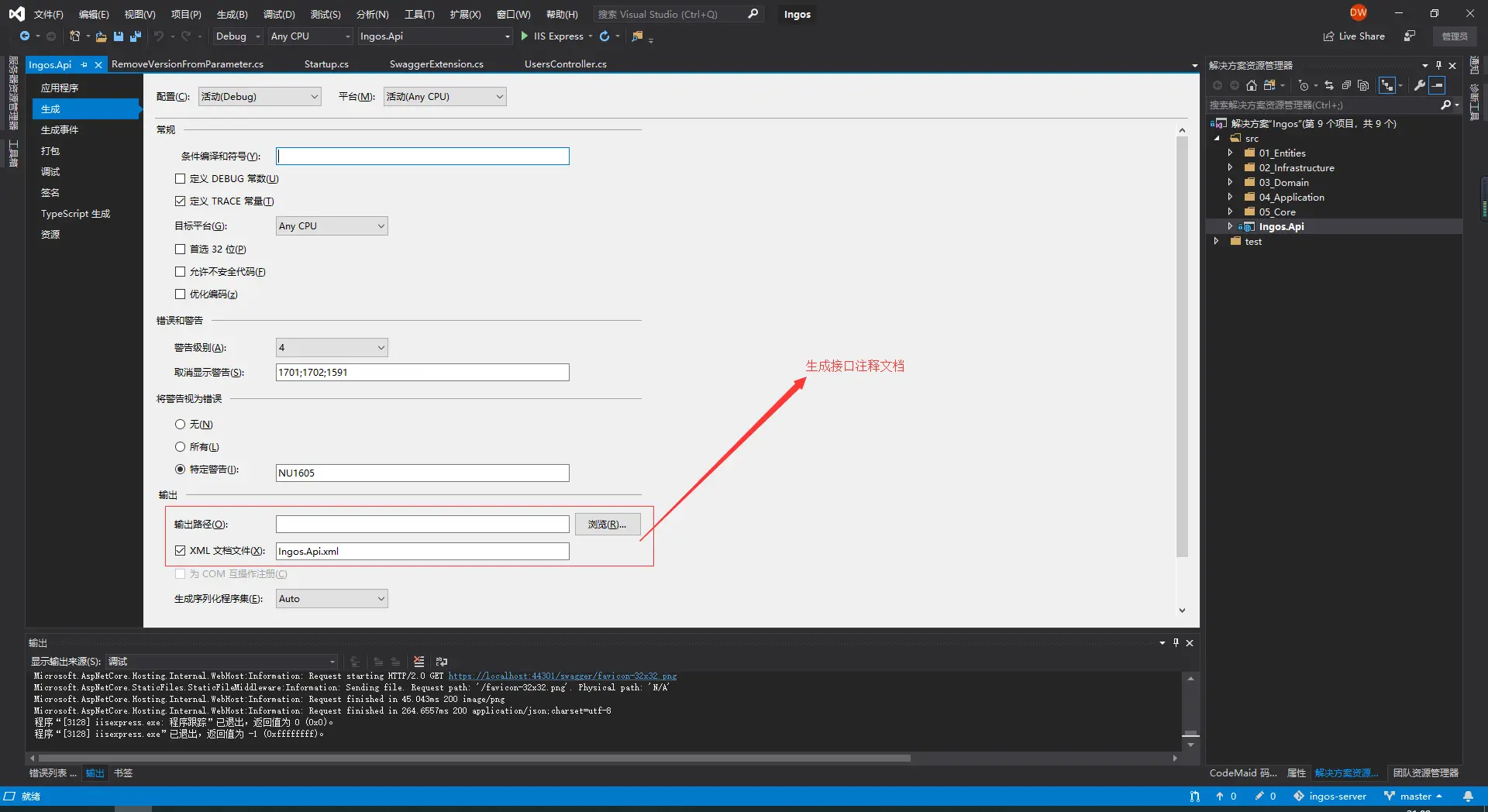
Task: Open the 调试(D) menu
Action: 279,15
